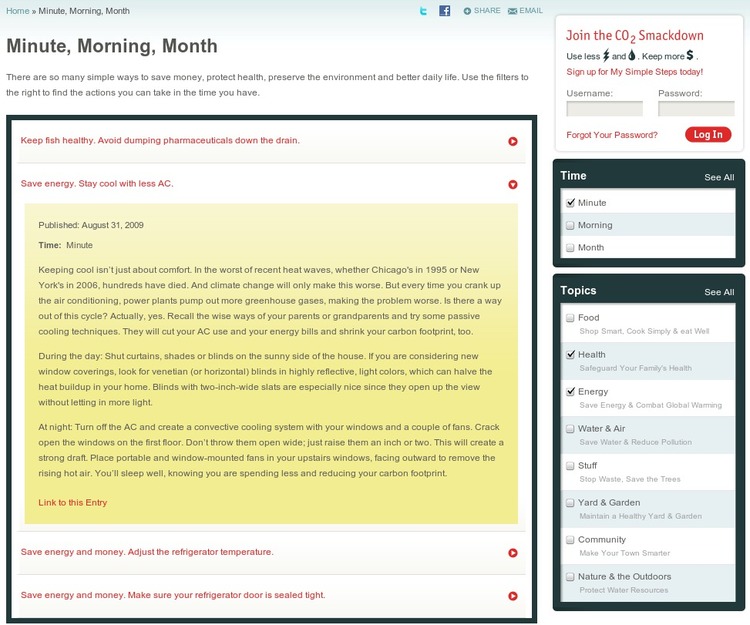Go to Home in the breadcrumb
Viewport: 750px width, 625px height.
[x=18, y=11]
